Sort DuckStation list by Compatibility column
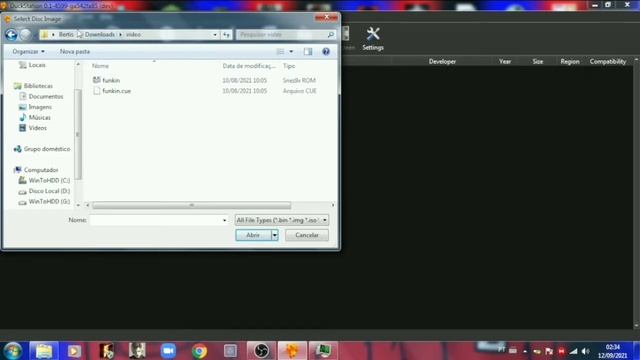This screenshot has width=640, height=360. 608,61
